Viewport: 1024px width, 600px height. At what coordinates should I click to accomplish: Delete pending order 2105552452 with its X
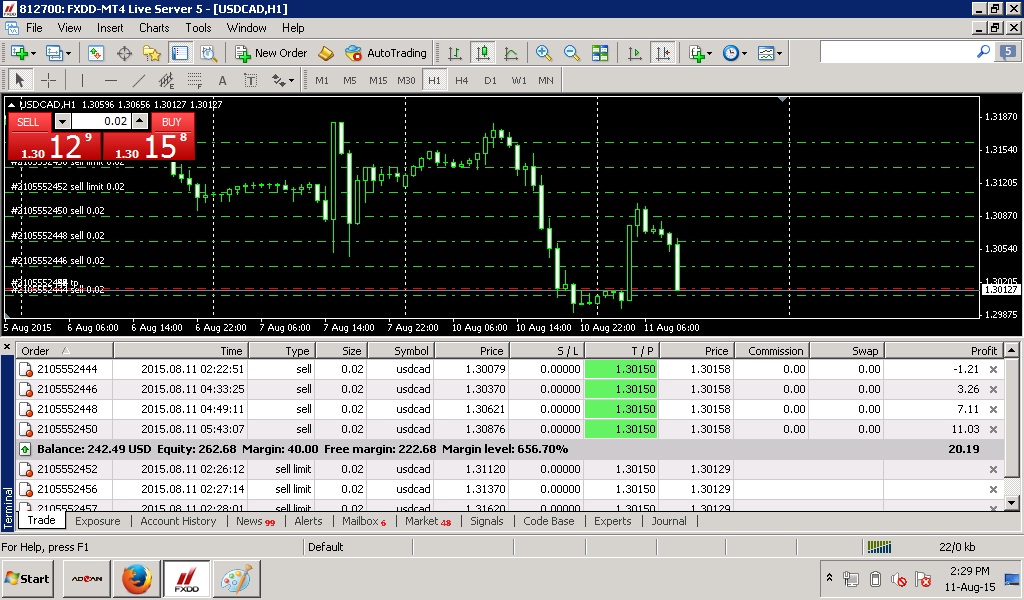[x=993, y=469]
